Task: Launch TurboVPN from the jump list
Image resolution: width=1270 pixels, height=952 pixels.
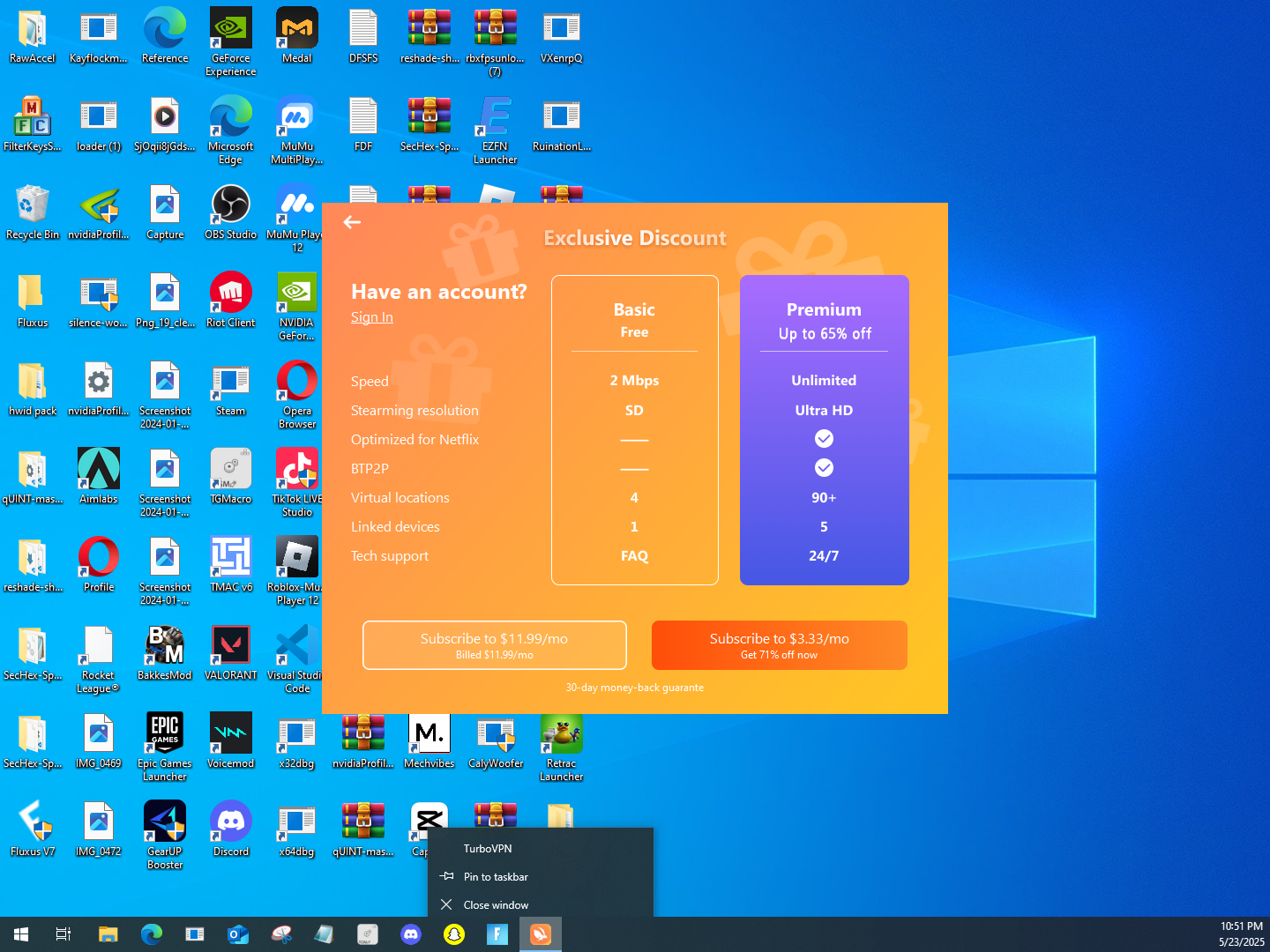Action: [541, 849]
